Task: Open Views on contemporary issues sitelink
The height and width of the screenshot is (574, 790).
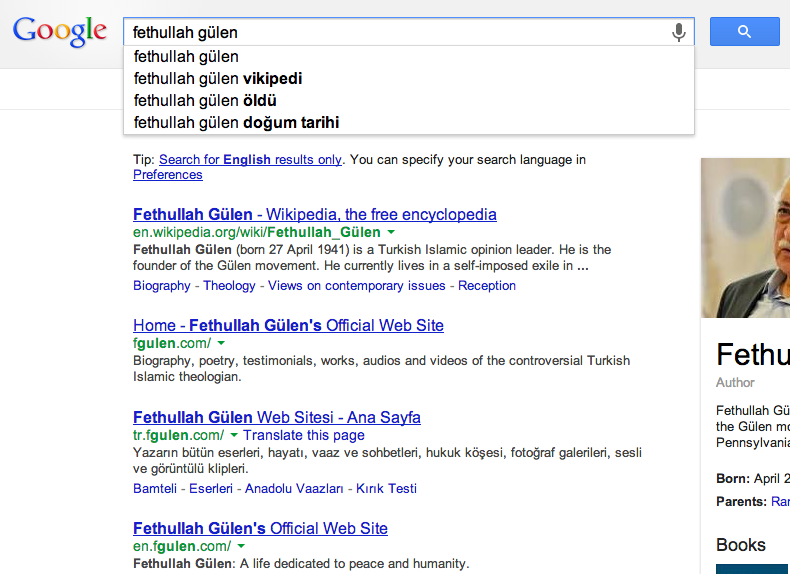Action: coord(357,286)
